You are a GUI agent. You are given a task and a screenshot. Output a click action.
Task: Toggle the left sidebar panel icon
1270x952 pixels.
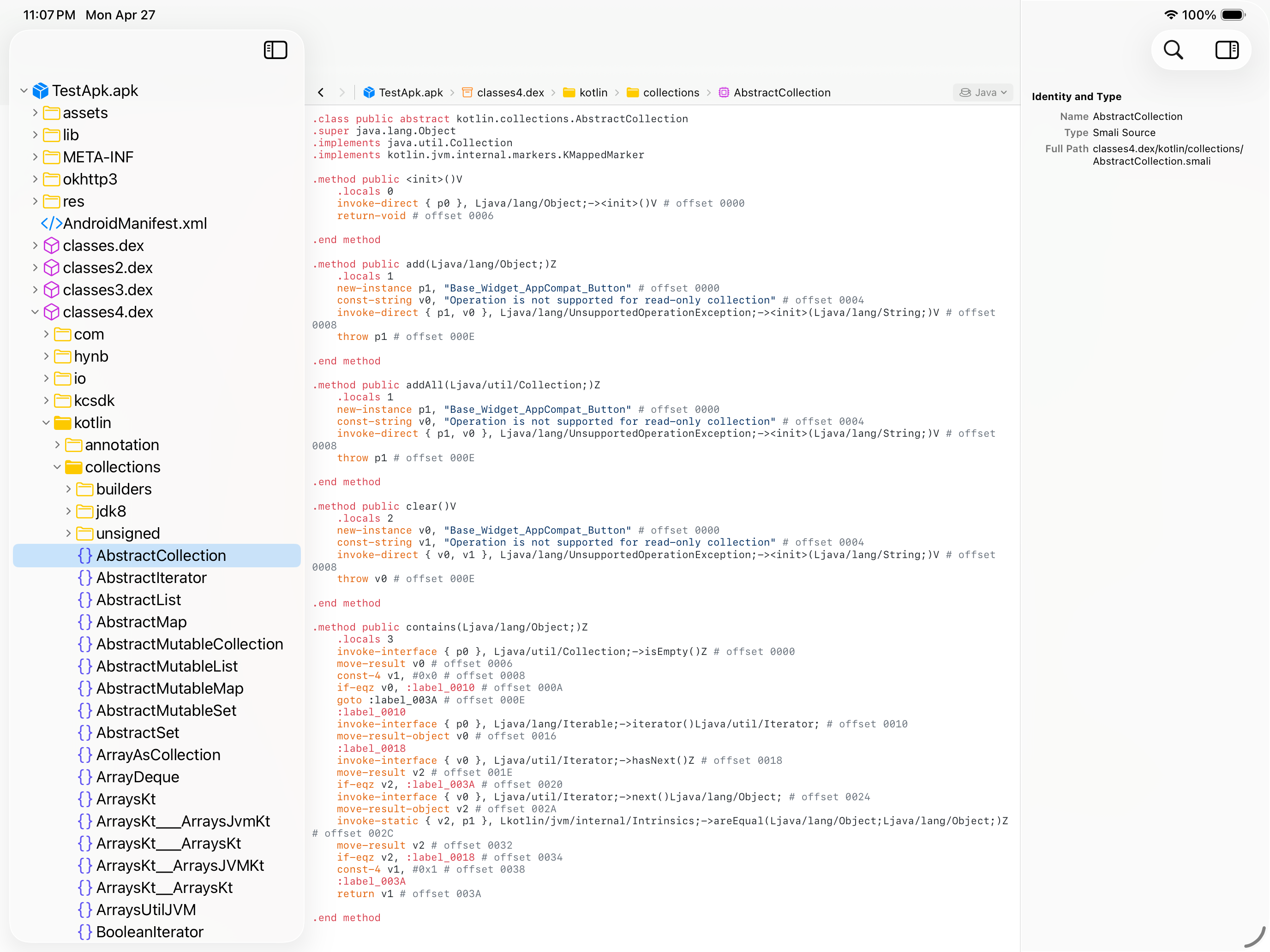point(275,50)
